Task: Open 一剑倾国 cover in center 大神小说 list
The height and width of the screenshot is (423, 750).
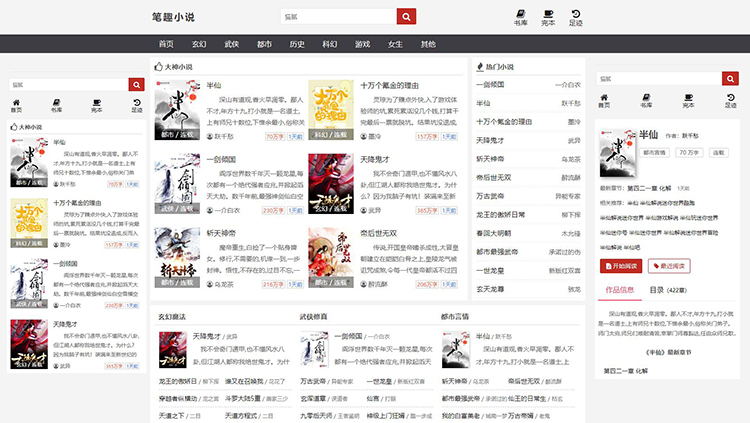Action: tap(177, 183)
